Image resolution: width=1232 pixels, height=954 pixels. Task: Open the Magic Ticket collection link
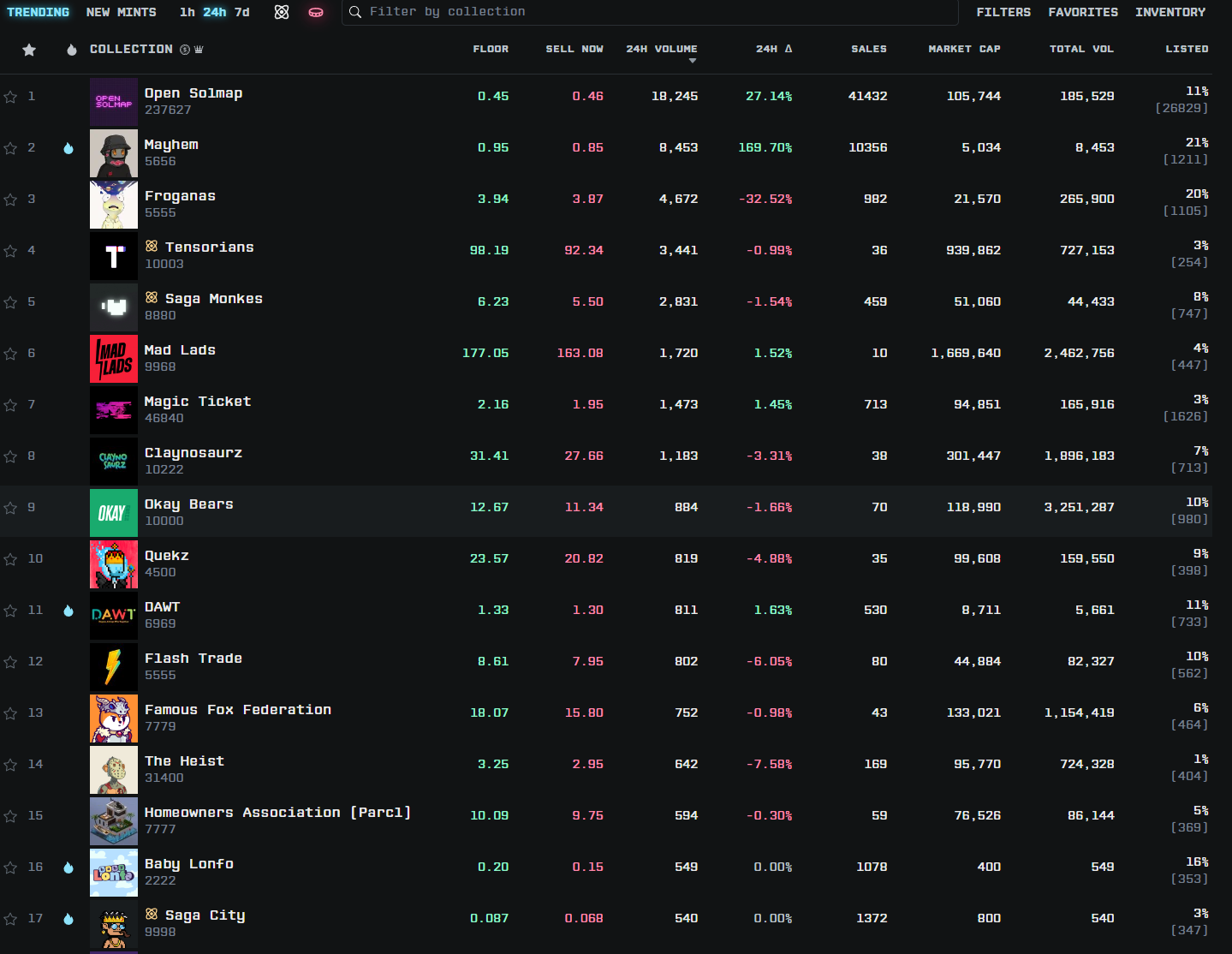coord(198,402)
